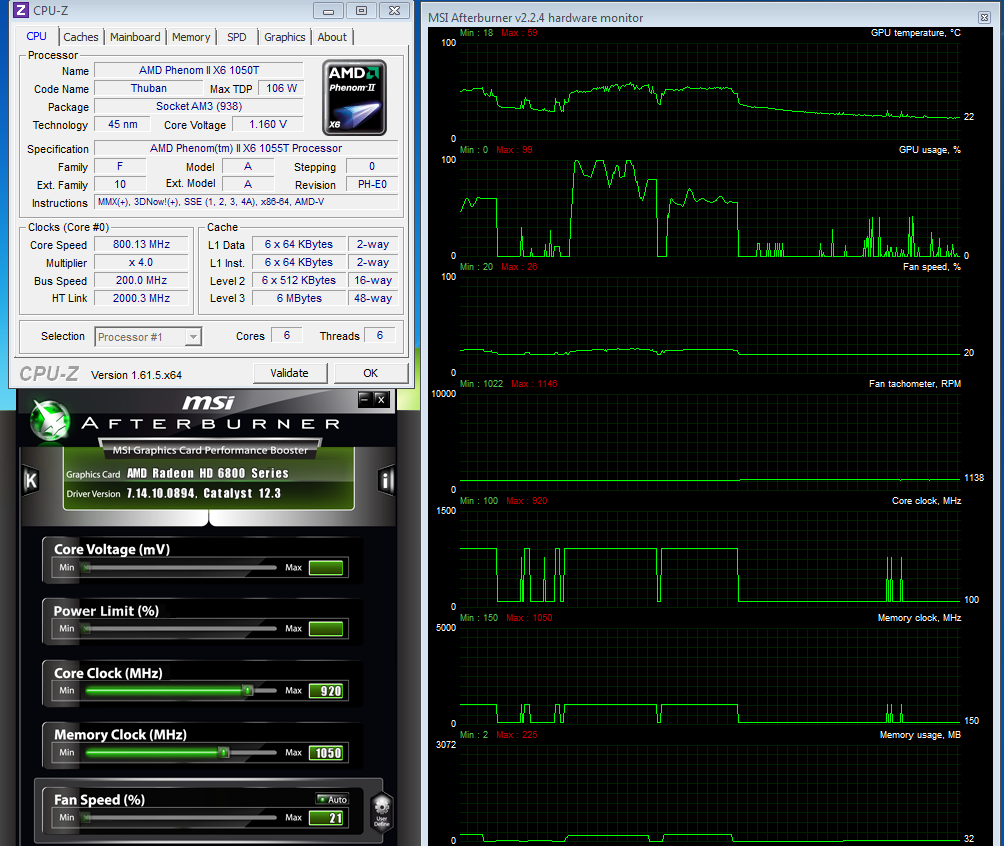
Task: Click the CPU core voltage value '1.160 V'
Action: (x=268, y=124)
